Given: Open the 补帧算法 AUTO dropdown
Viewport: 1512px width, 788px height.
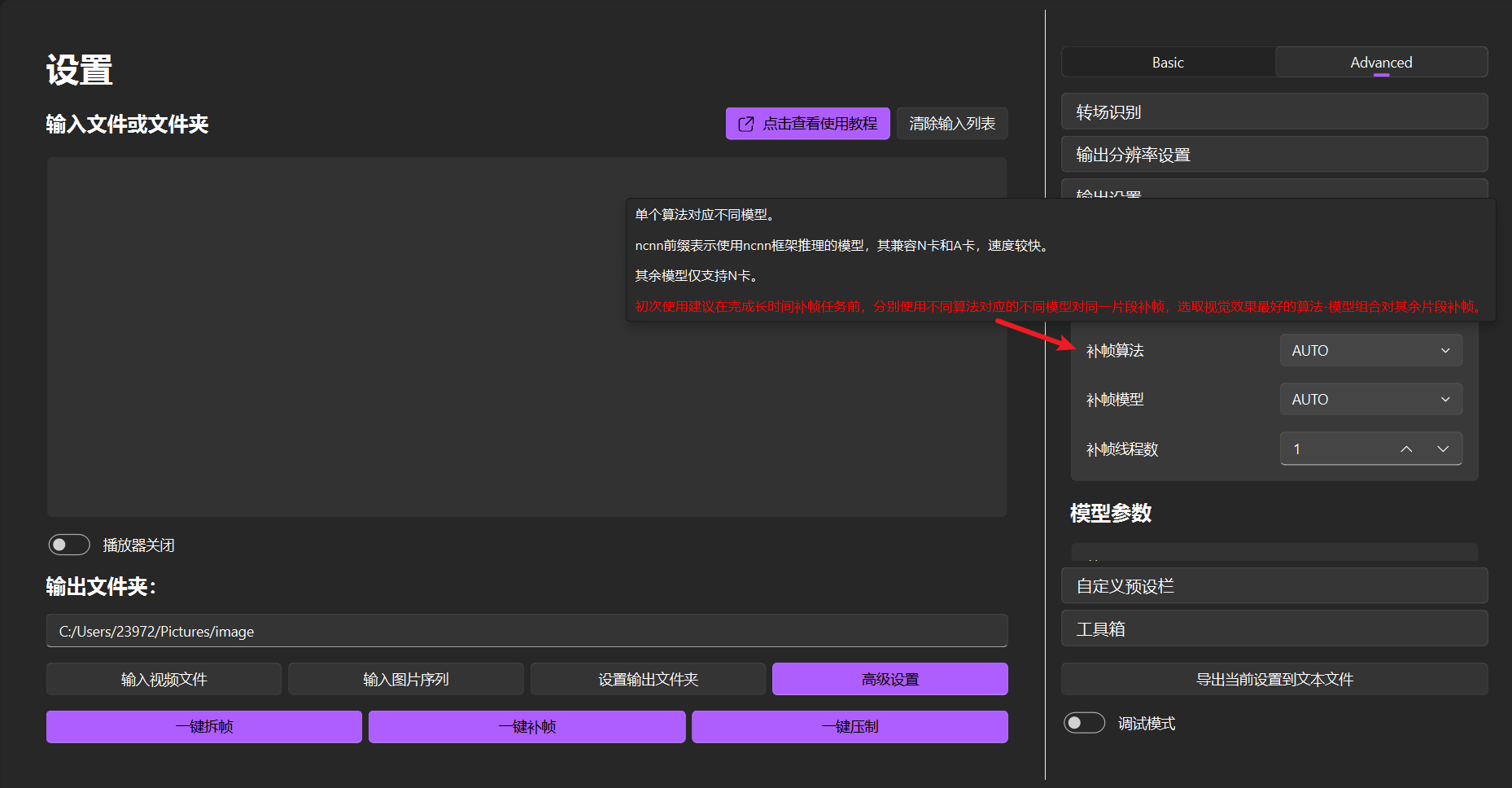Looking at the screenshot, I should click(x=1371, y=351).
